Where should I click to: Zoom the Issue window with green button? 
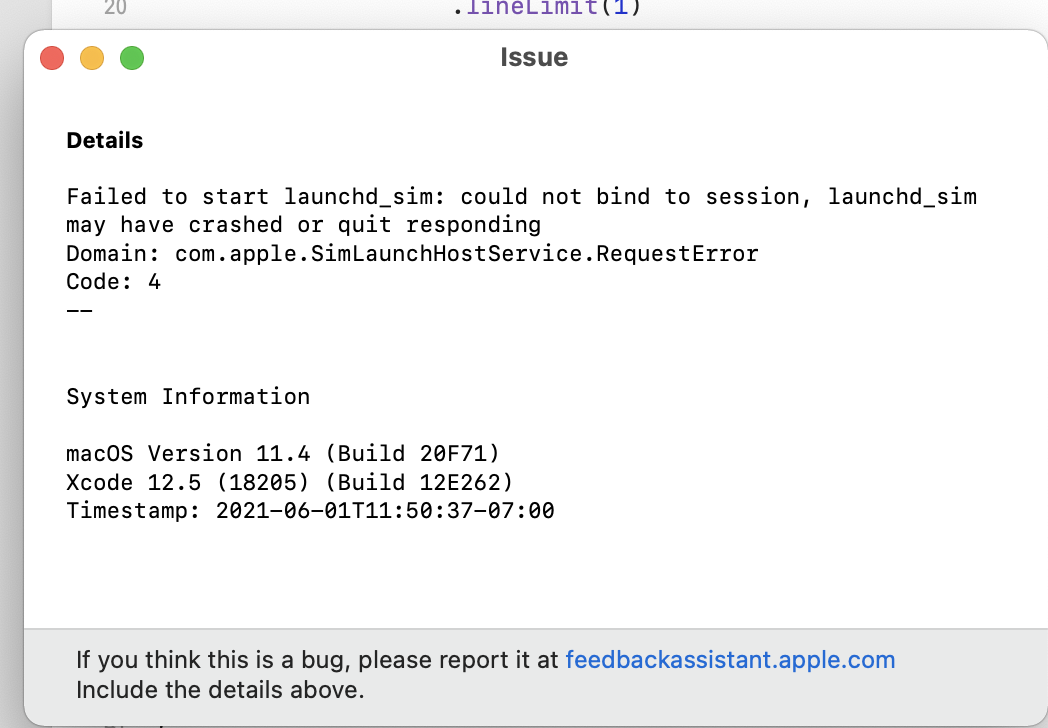tap(132, 58)
